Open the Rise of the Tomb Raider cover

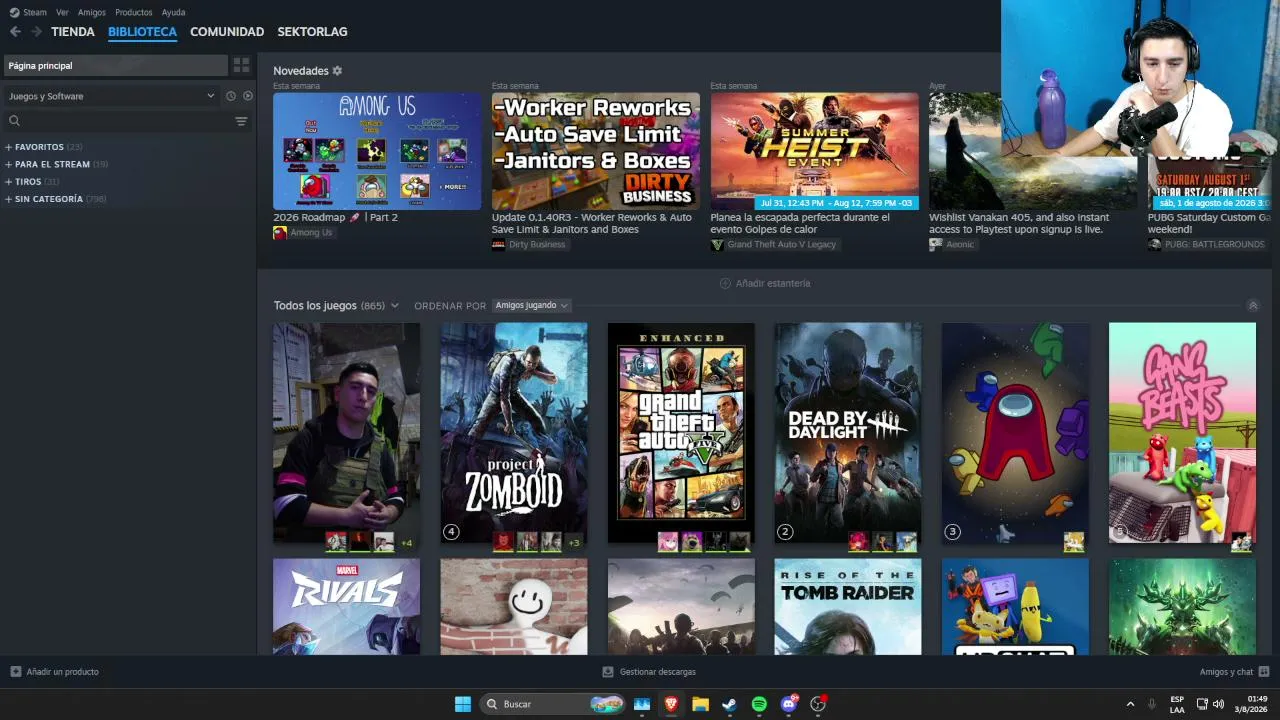point(848,607)
